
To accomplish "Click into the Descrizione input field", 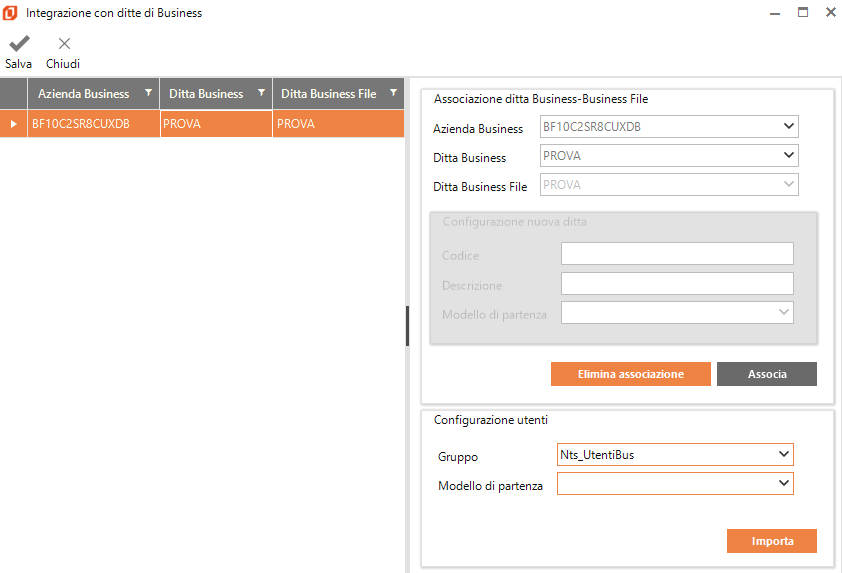I will pyautogui.click(x=677, y=284).
